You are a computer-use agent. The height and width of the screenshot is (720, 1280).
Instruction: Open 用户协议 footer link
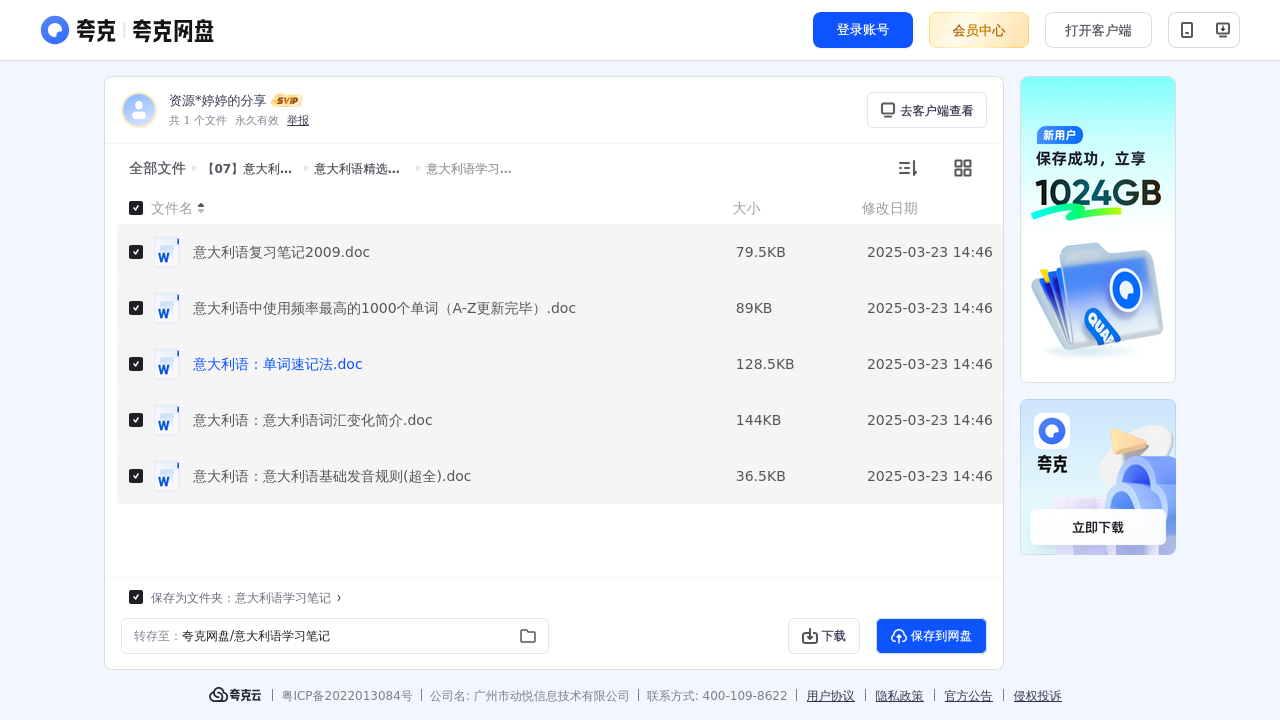pyautogui.click(x=831, y=696)
